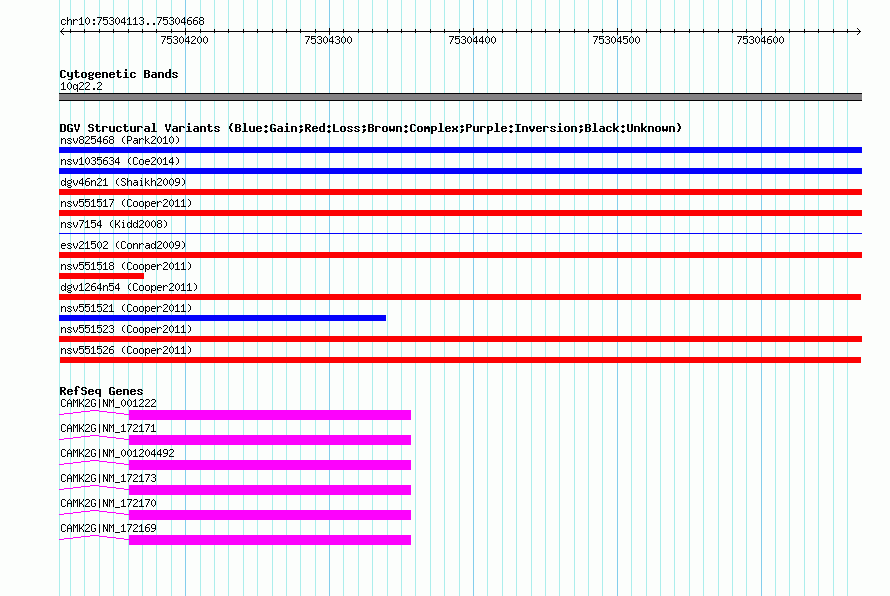Open transcript CAMK2G|NM_172170 label

(x=108, y=503)
